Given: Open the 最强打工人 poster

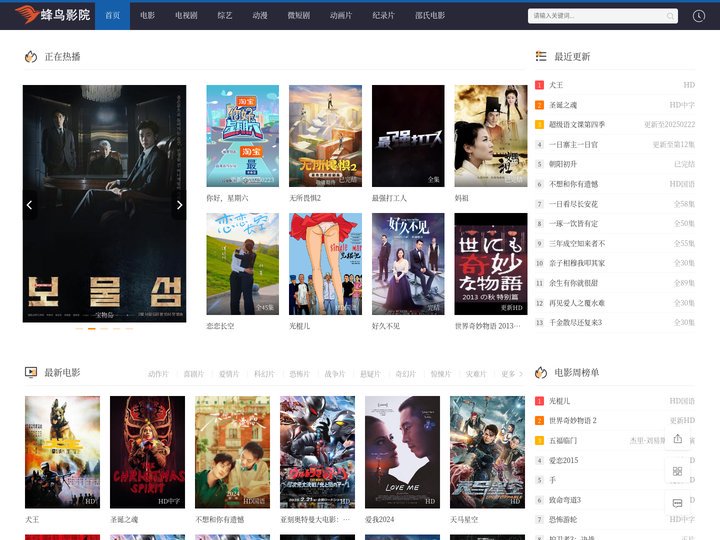Looking at the screenshot, I should click(x=408, y=136).
